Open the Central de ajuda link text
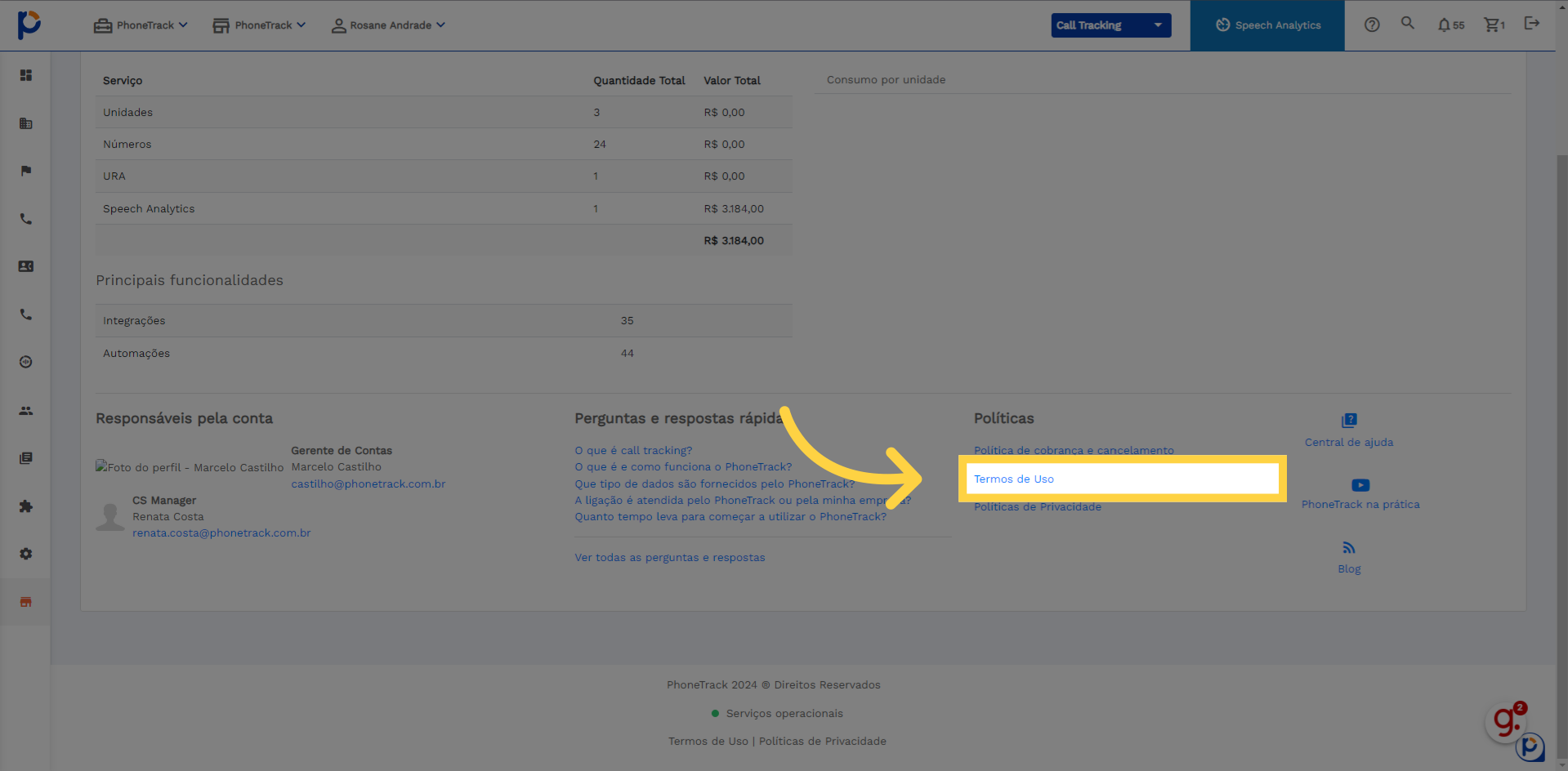Screen dimensions: 1568x771 click(1349, 442)
